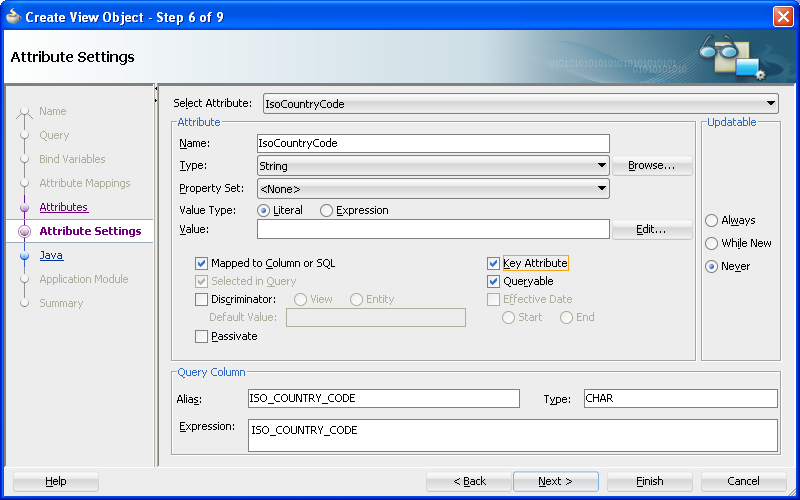Set Updatable to While New
800x500 pixels.
coord(711,243)
